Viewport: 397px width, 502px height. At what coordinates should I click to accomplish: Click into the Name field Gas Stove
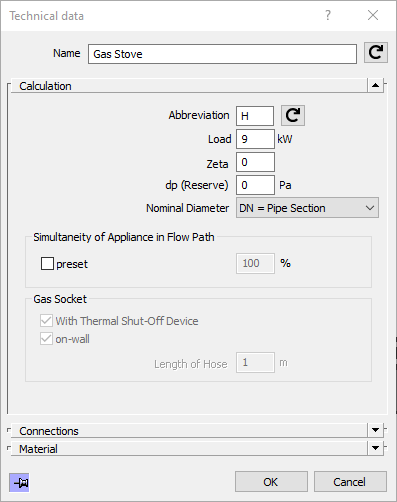[222, 54]
